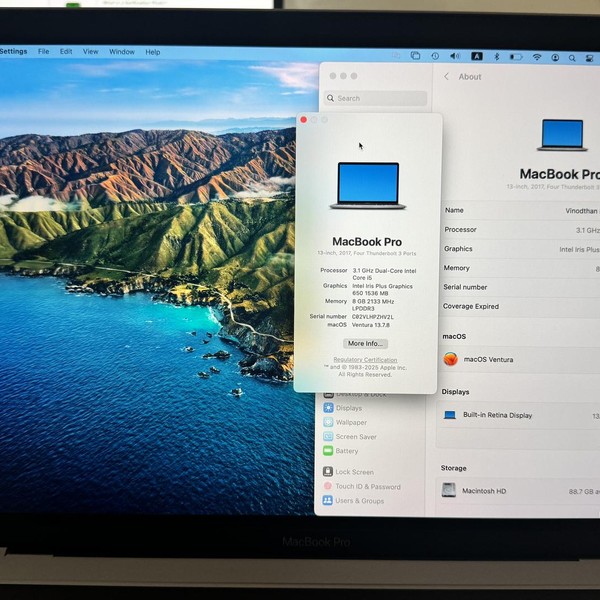Click 'Ventura 13.7.8' macOS version text
Viewport: 600px width, 600px height.
[371, 325]
